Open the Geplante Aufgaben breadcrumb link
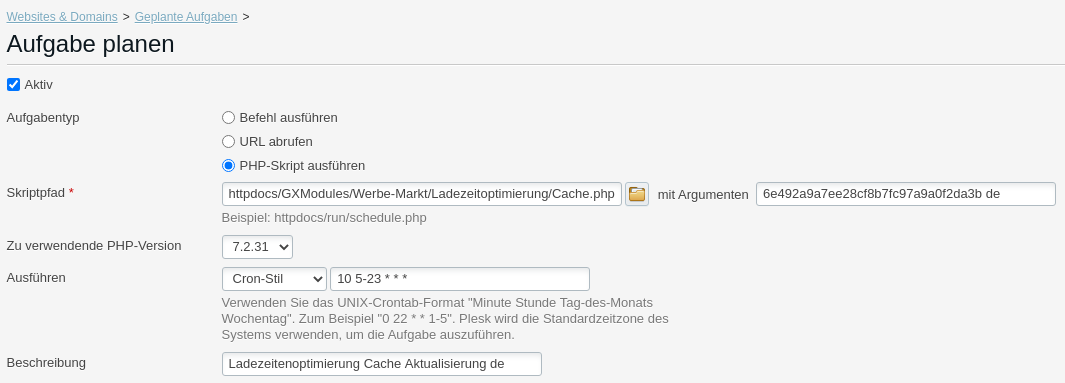Screen dimensions: 1065x383 click(186, 17)
